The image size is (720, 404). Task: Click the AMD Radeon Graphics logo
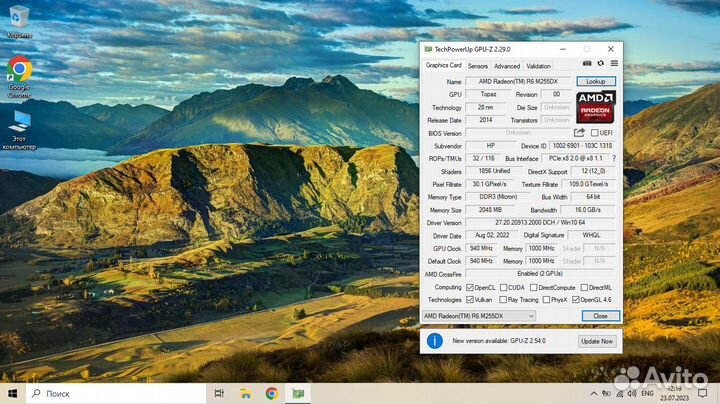[596, 107]
